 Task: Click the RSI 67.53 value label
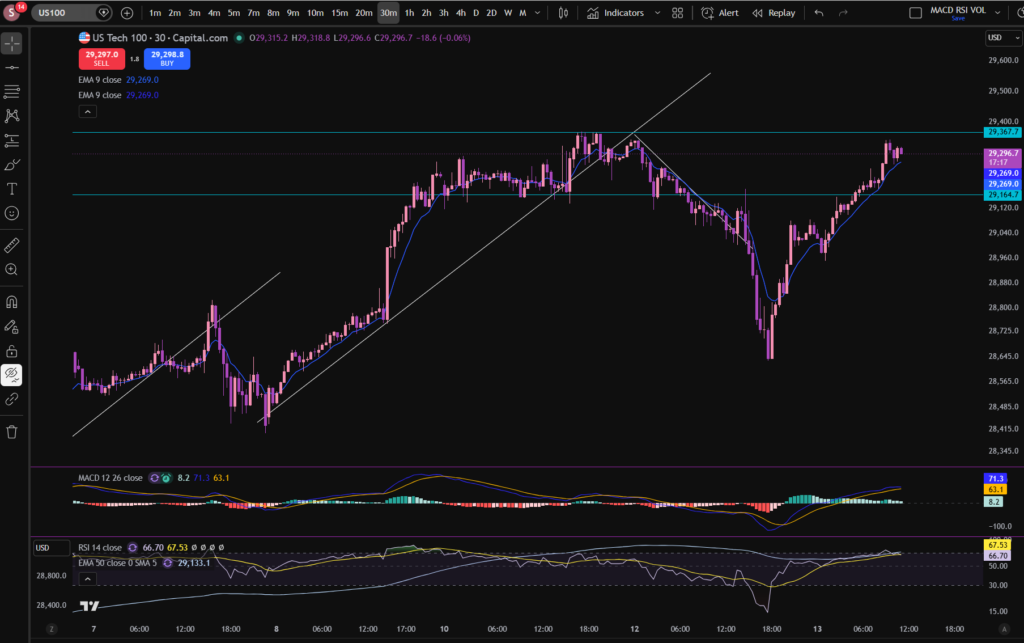point(997,544)
